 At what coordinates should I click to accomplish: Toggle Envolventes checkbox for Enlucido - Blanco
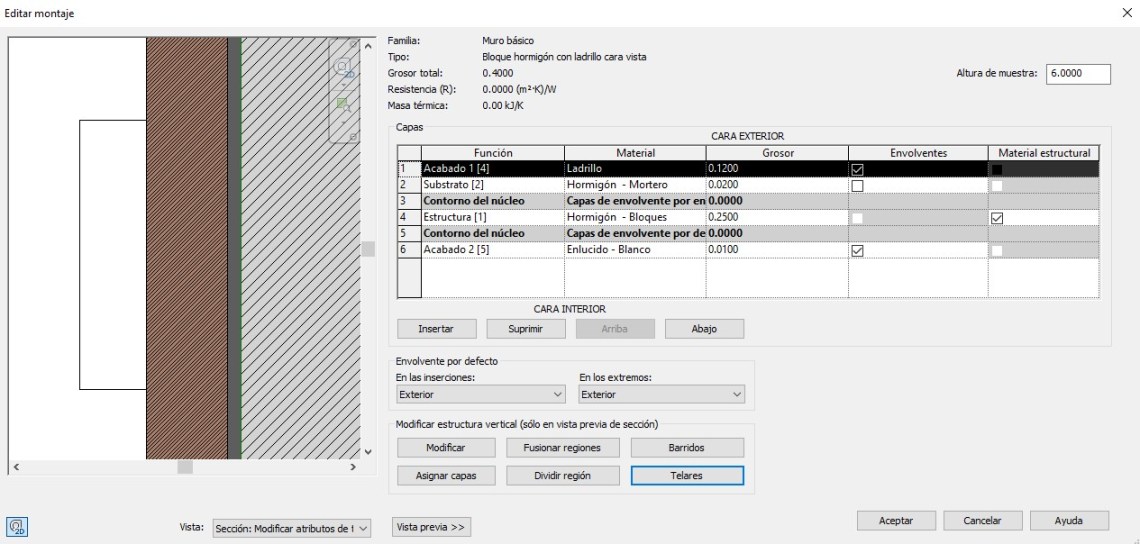pyautogui.click(x=856, y=250)
